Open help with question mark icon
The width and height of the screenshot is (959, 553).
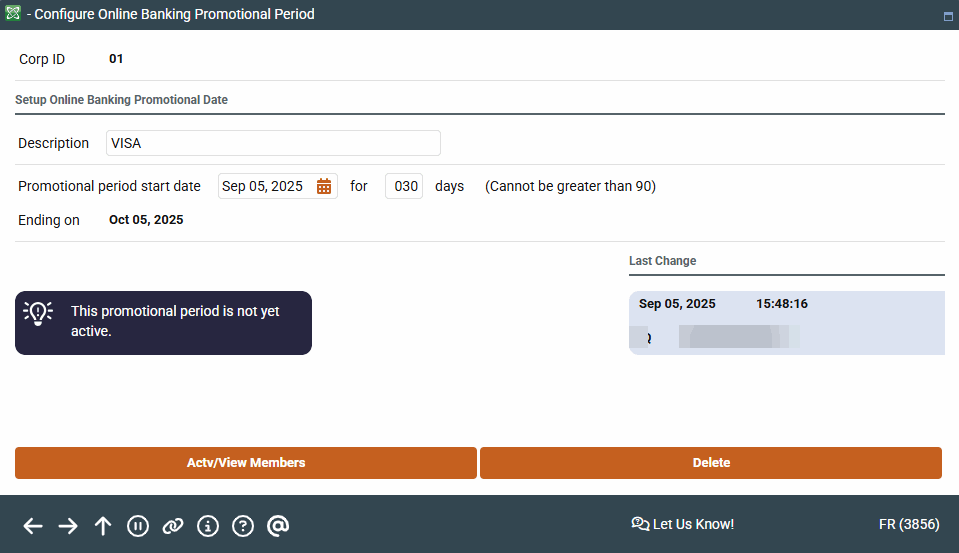(x=243, y=526)
